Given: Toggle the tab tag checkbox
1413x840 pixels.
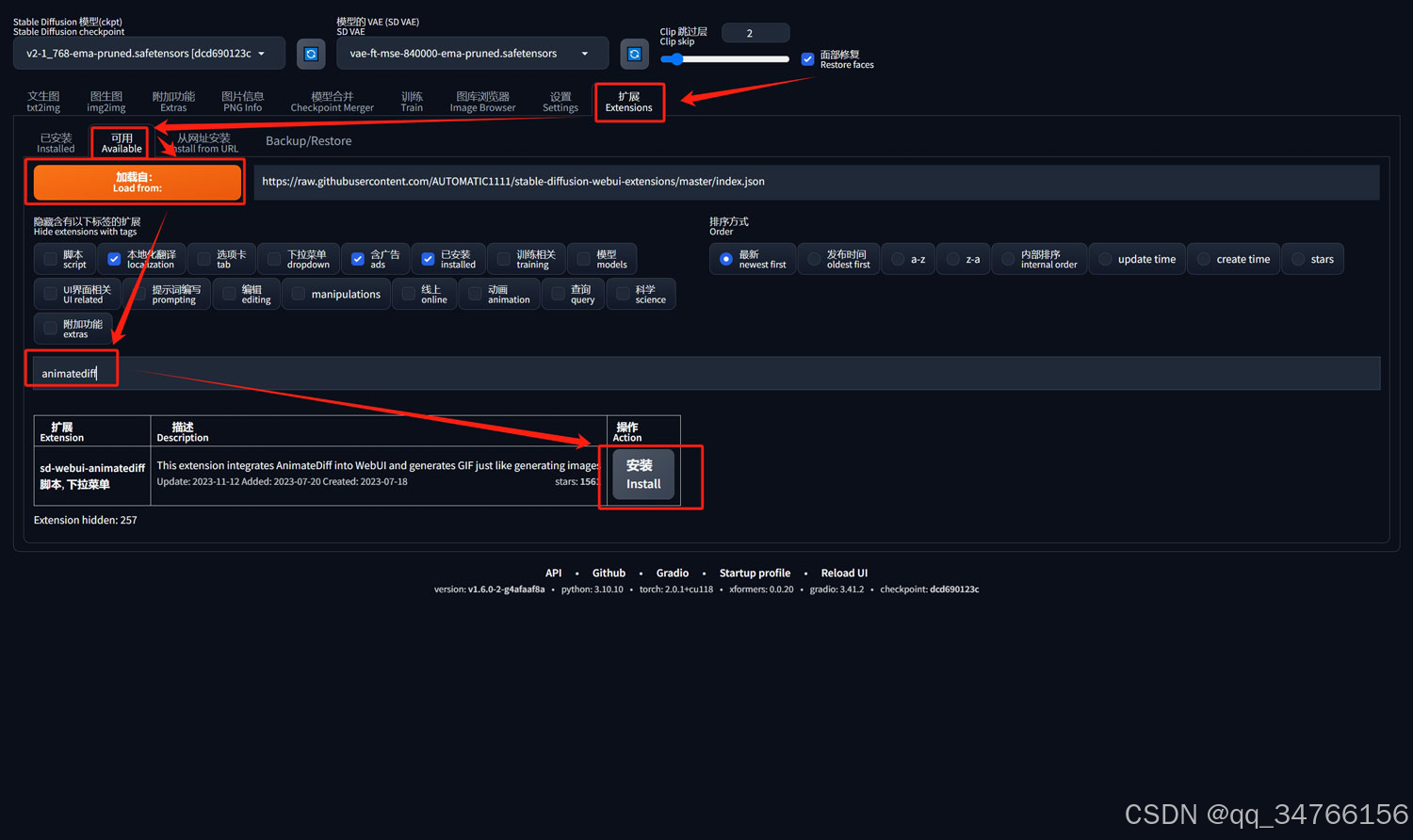Looking at the screenshot, I should click(x=203, y=259).
